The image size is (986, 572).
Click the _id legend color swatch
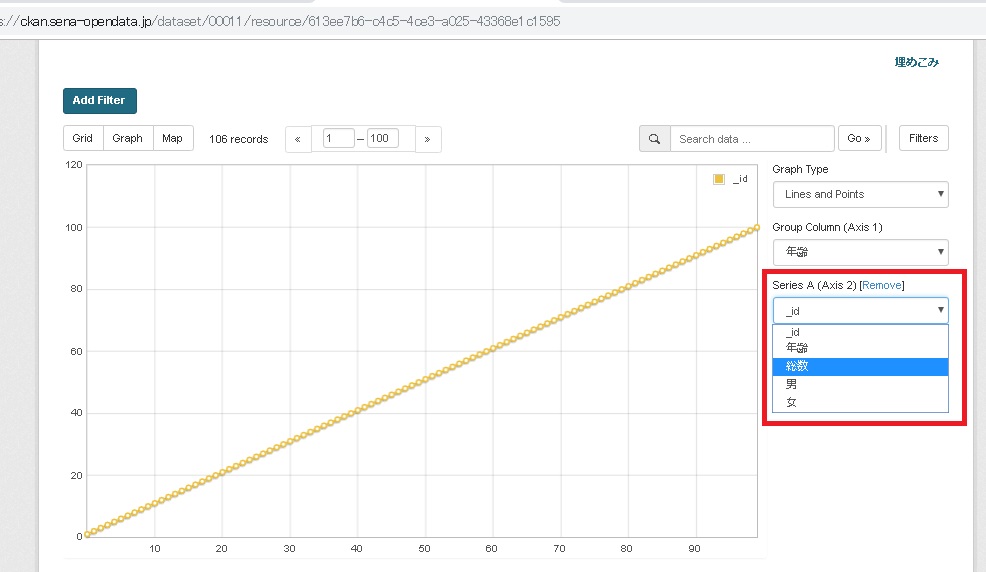click(719, 179)
